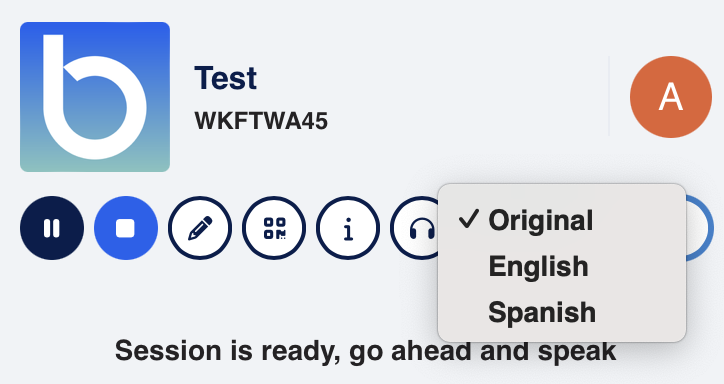Select the session code WKFTWA45
The width and height of the screenshot is (724, 384).
tap(261, 121)
